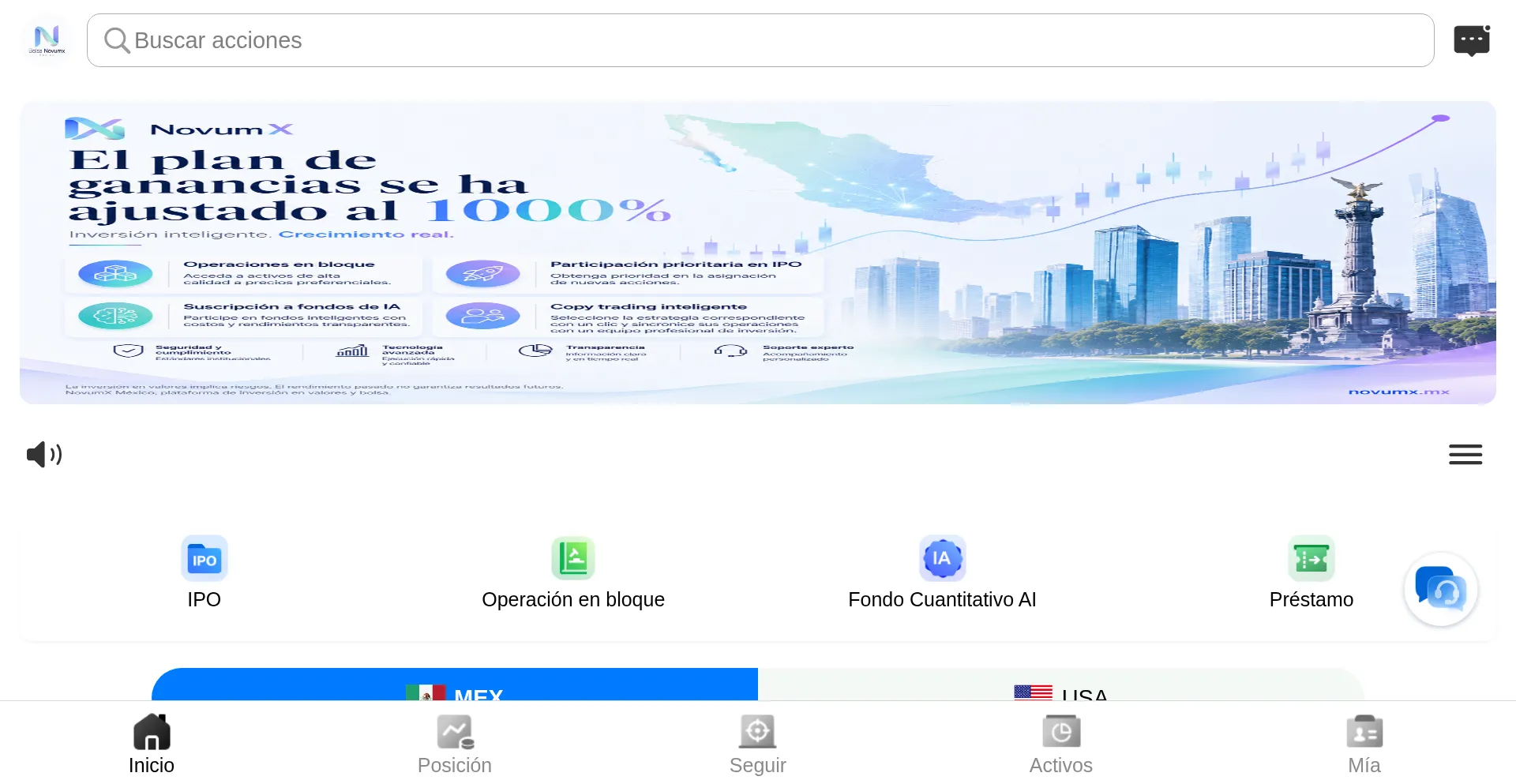The width and height of the screenshot is (1516, 784).
Task: Open the chat messages icon
Action: coord(1472,40)
